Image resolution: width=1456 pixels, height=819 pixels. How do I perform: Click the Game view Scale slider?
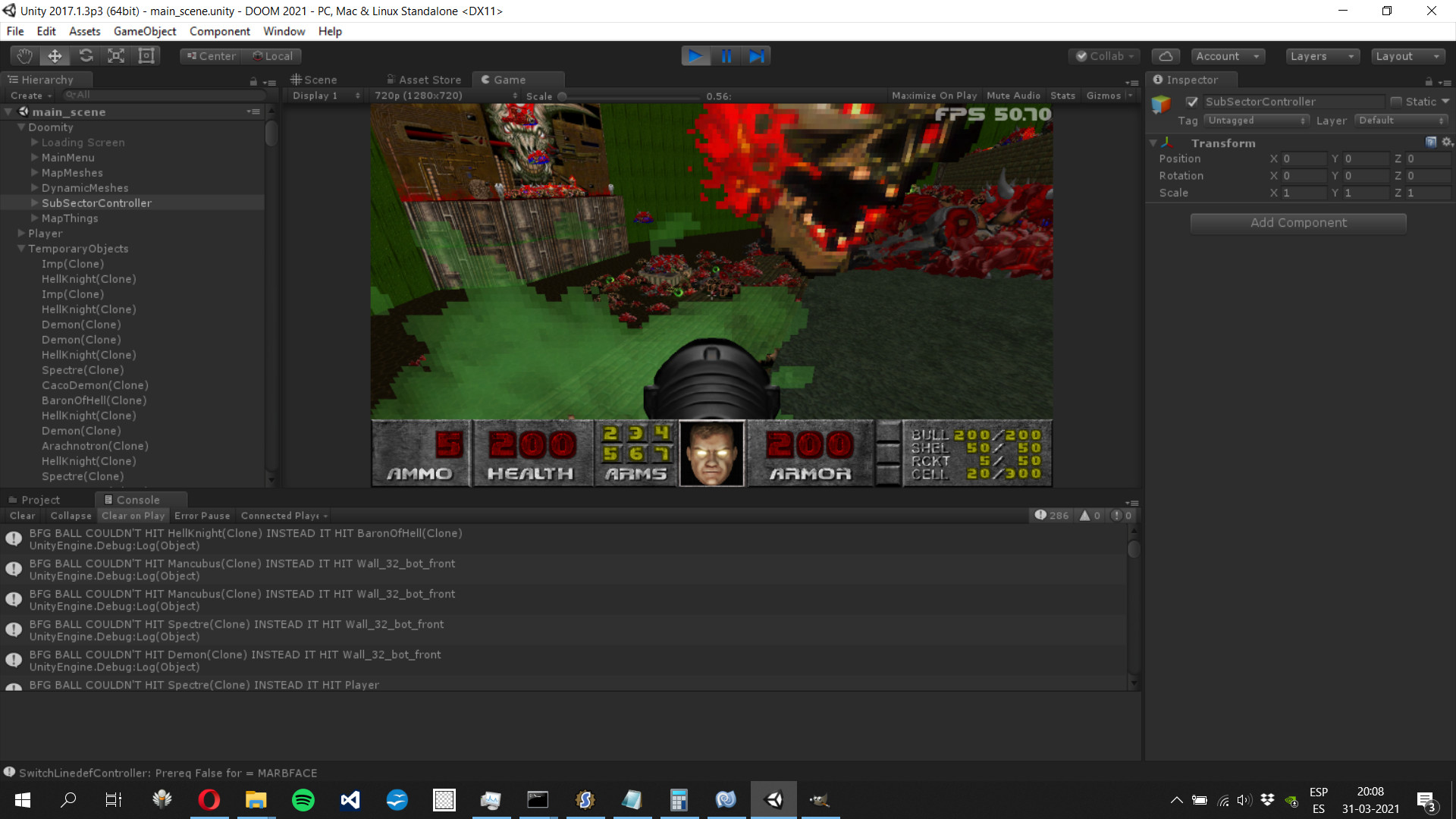(631, 96)
